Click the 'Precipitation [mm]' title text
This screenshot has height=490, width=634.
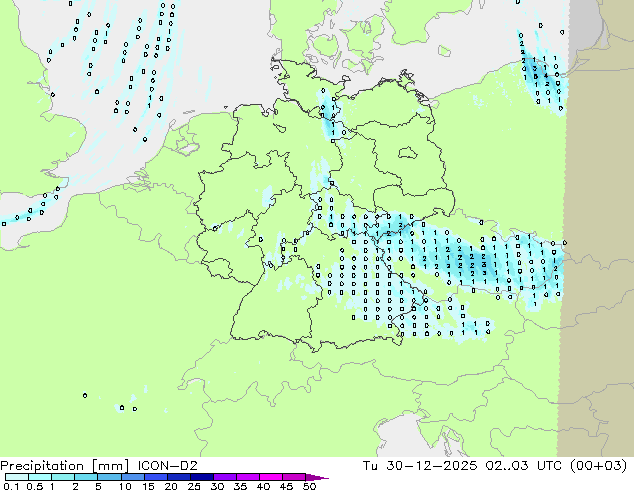(x=65, y=466)
